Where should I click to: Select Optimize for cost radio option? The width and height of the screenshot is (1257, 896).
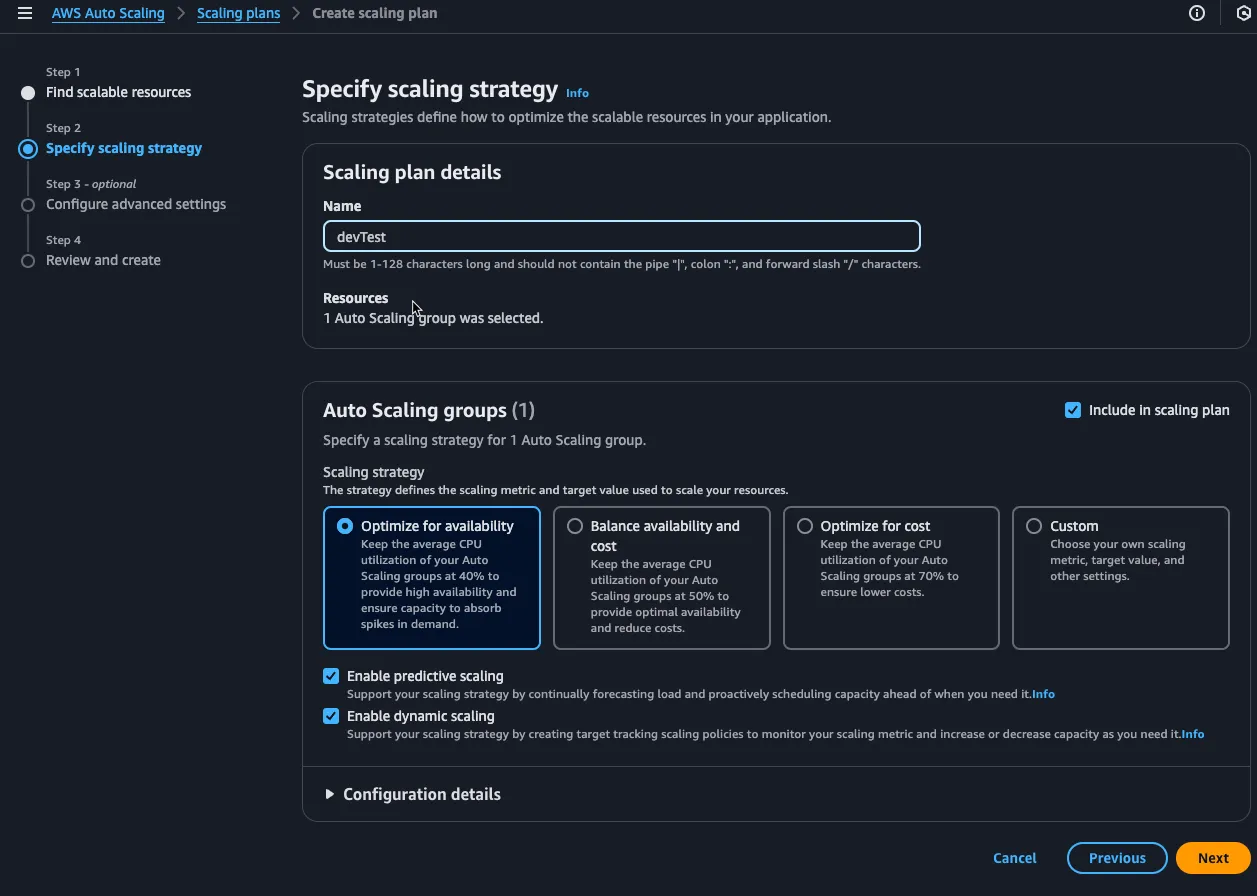[805, 526]
